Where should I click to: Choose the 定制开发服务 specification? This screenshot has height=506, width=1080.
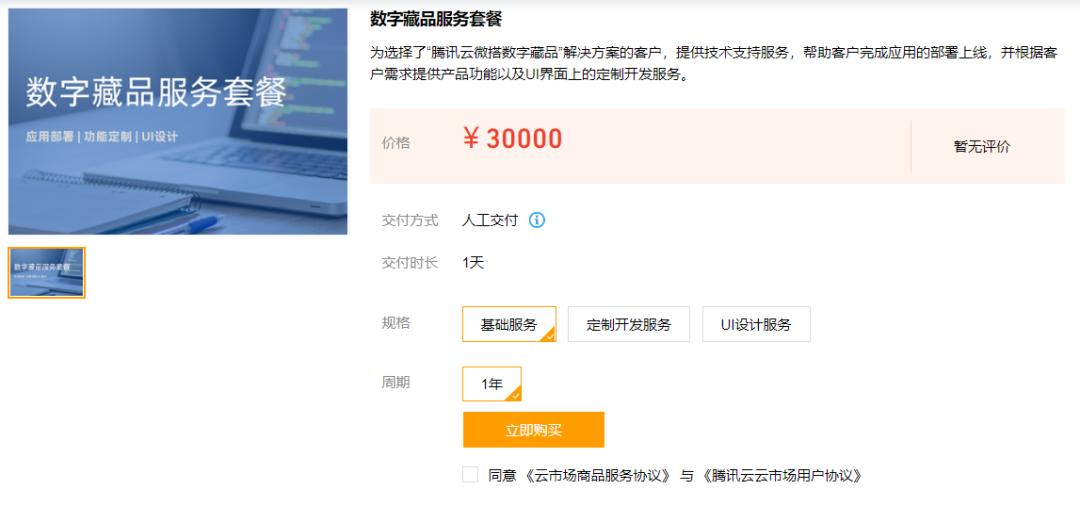629,324
